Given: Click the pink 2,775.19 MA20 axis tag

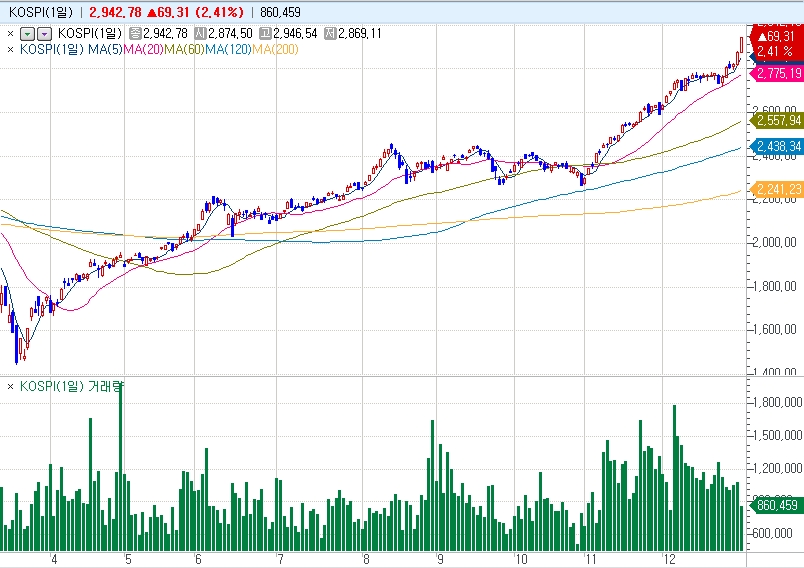Looking at the screenshot, I should click(x=777, y=74).
